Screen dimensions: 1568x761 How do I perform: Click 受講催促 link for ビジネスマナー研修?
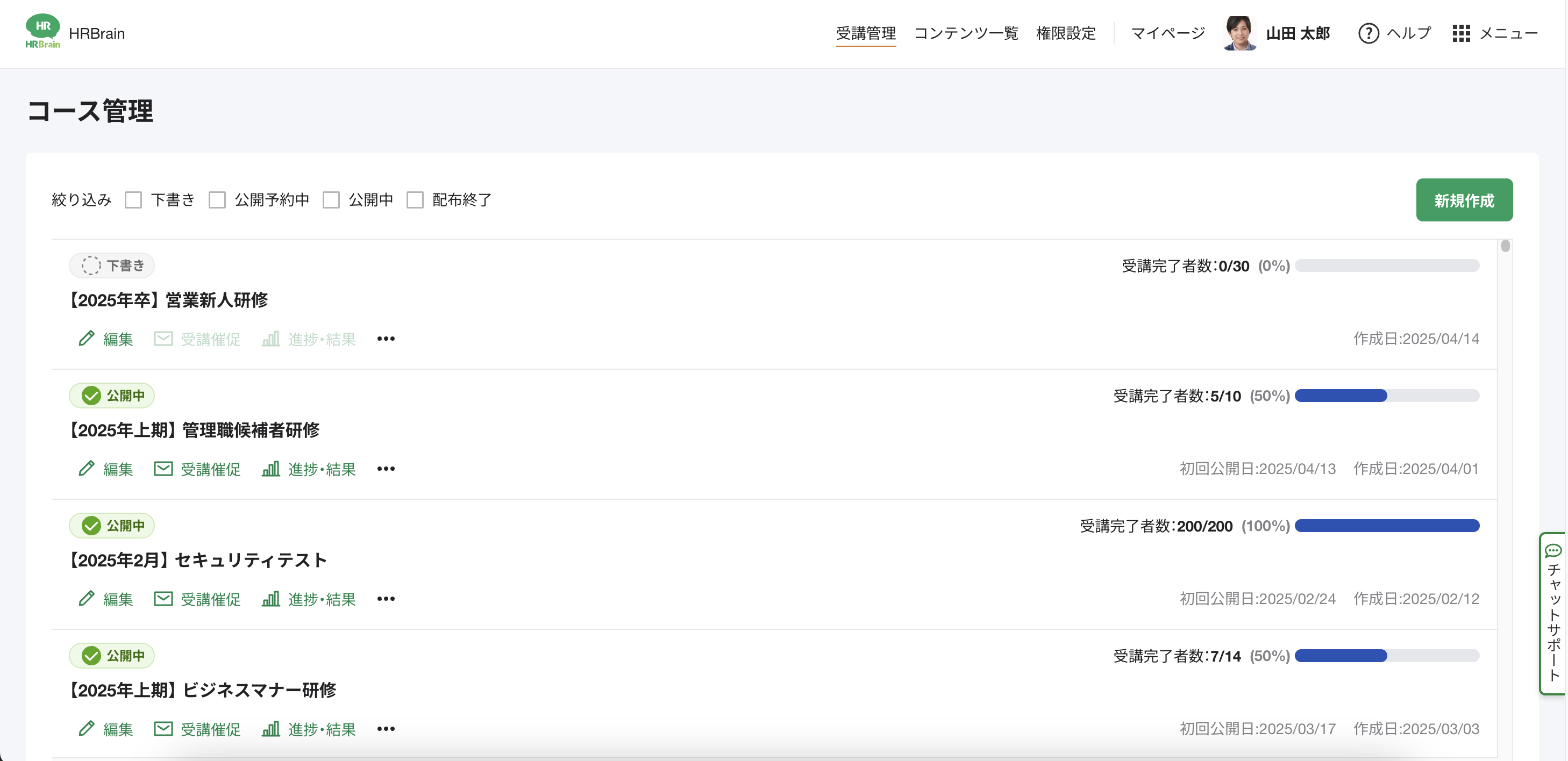211,729
